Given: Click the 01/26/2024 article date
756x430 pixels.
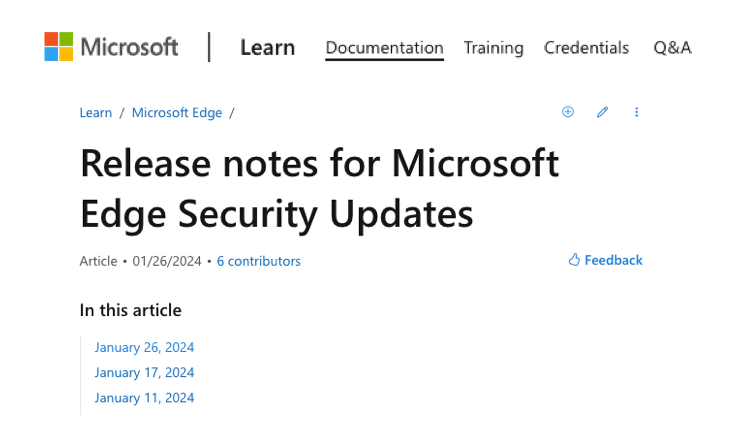Looking at the screenshot, I should coord(167,261).
